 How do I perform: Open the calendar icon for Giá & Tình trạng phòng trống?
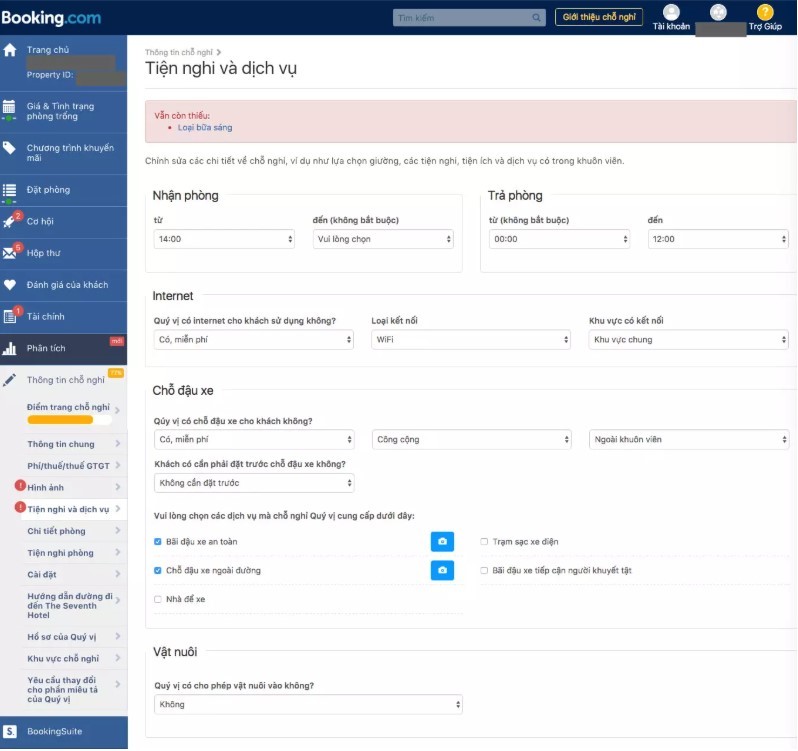(9, 109)
